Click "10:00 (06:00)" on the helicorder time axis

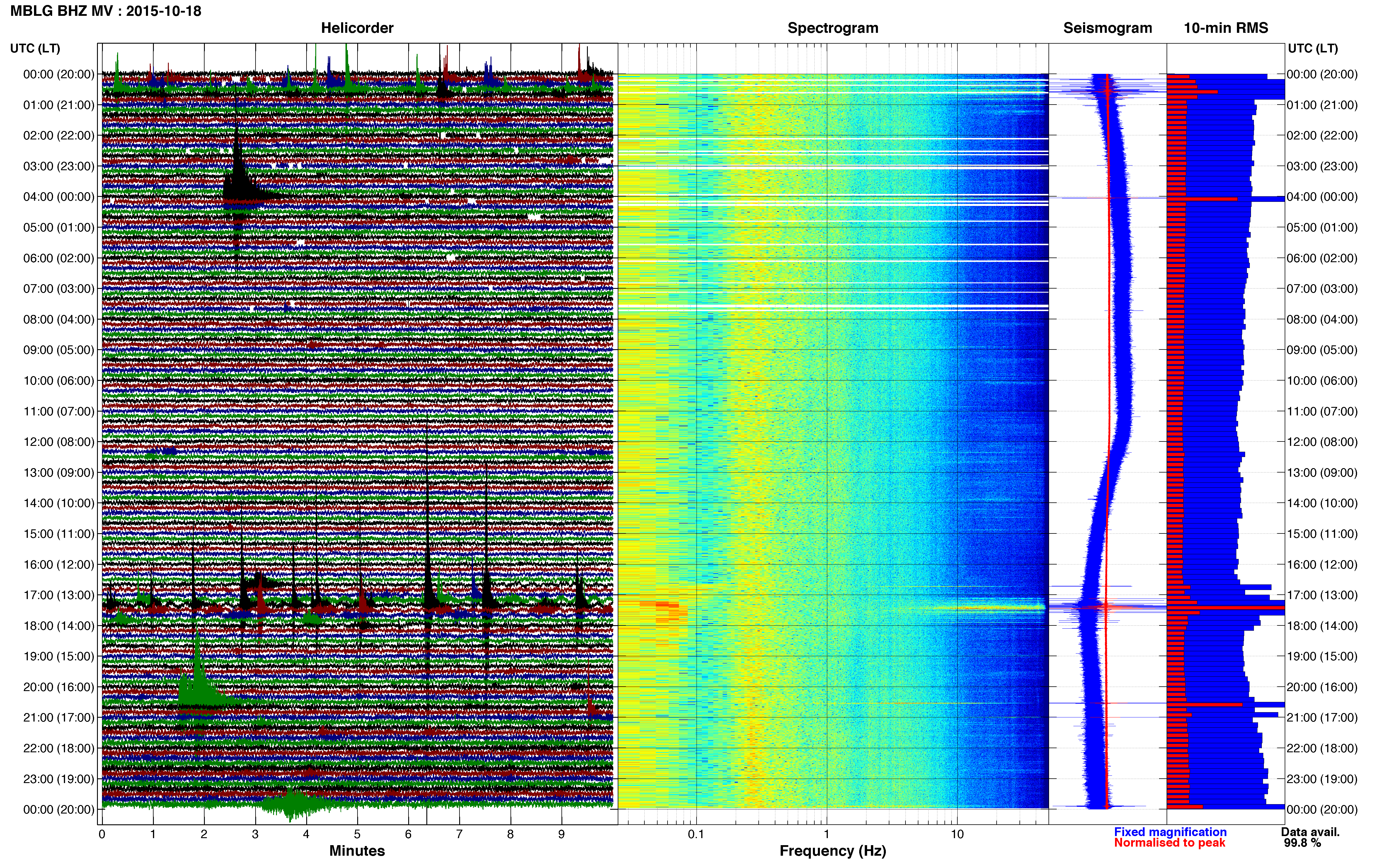tap(59, 381)
